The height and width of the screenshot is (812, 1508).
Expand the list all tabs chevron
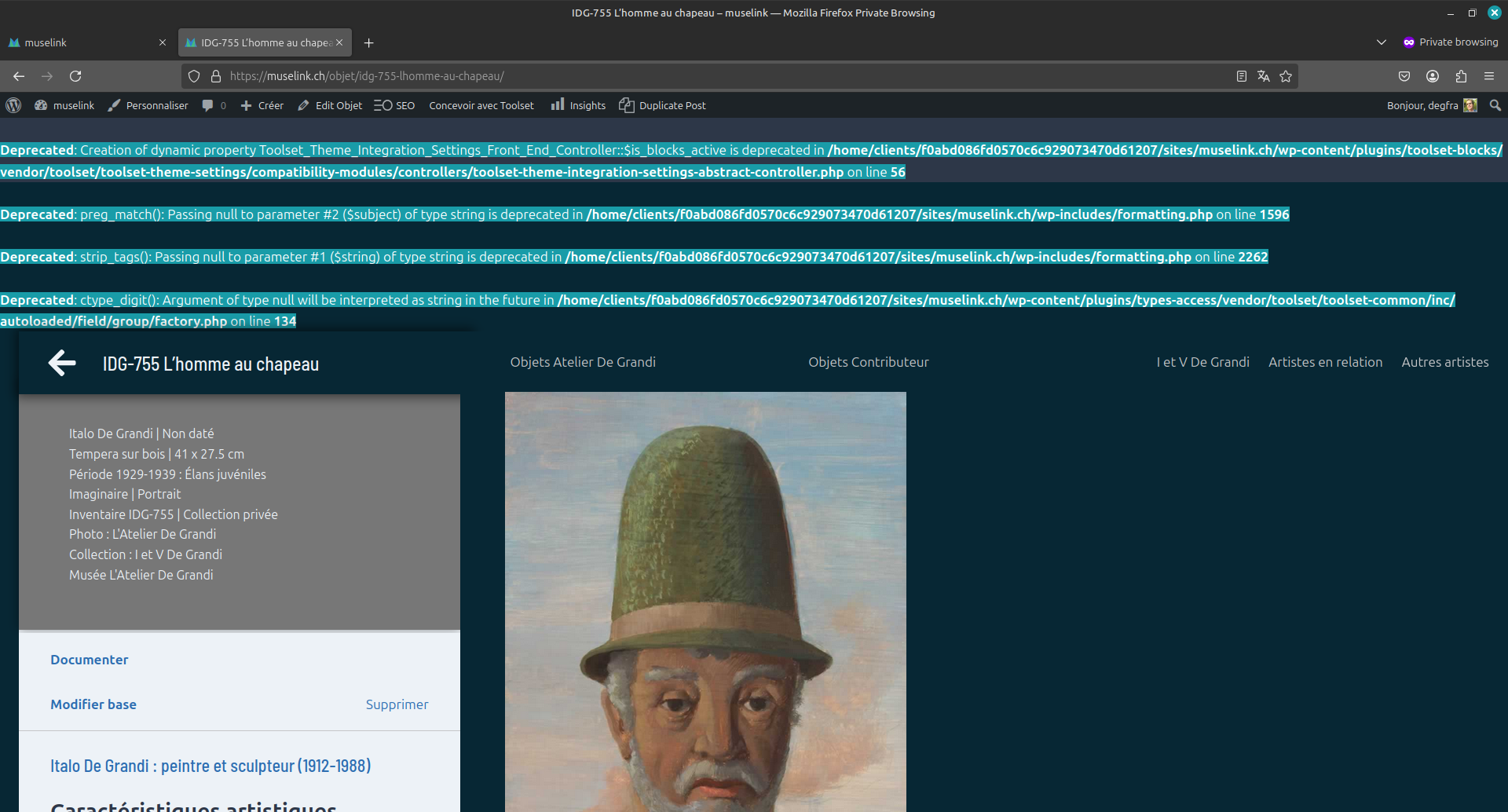point(1382,42)
